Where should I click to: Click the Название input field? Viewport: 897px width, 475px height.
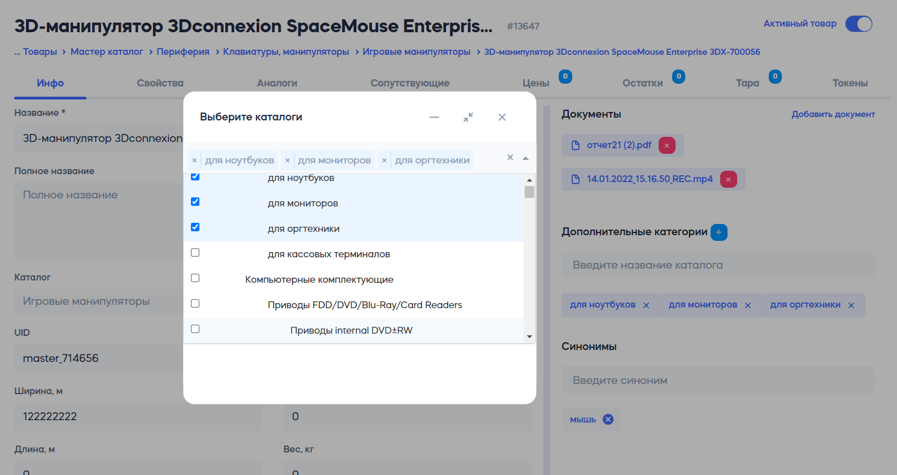pos(98,138)
